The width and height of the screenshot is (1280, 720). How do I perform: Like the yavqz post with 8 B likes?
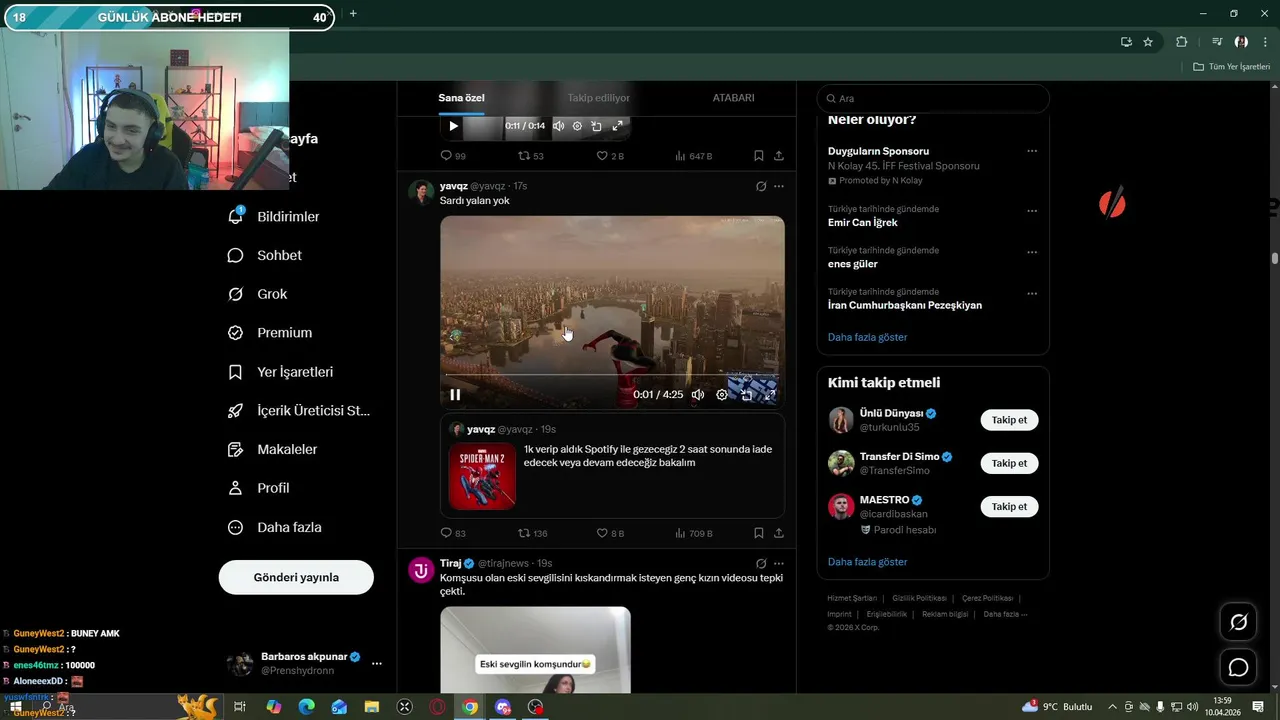click(x=610, y=533)
